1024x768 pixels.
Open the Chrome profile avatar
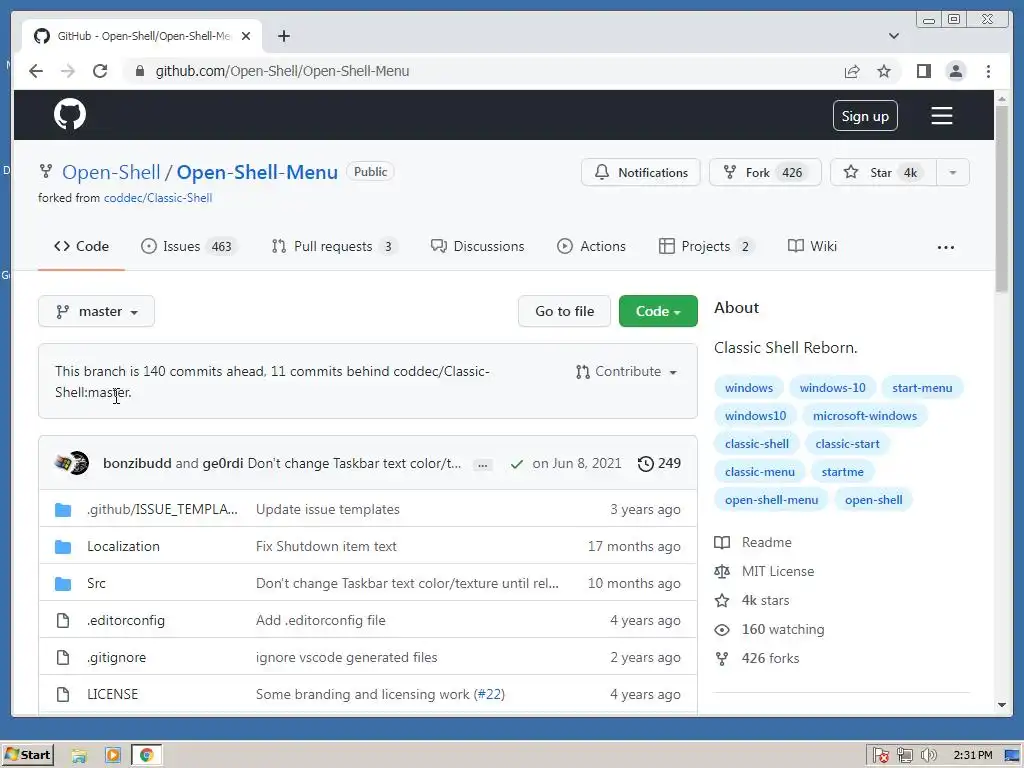pyautogui.click(x=955, y=71)
